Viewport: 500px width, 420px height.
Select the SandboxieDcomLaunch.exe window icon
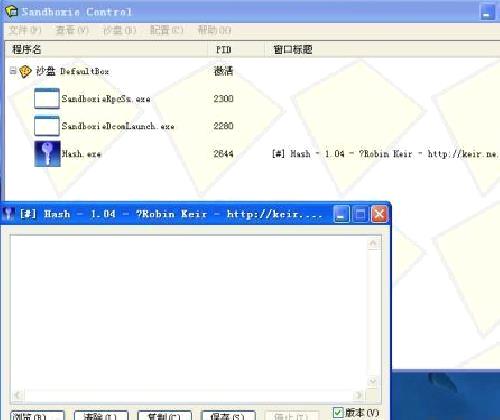point(47,126)
